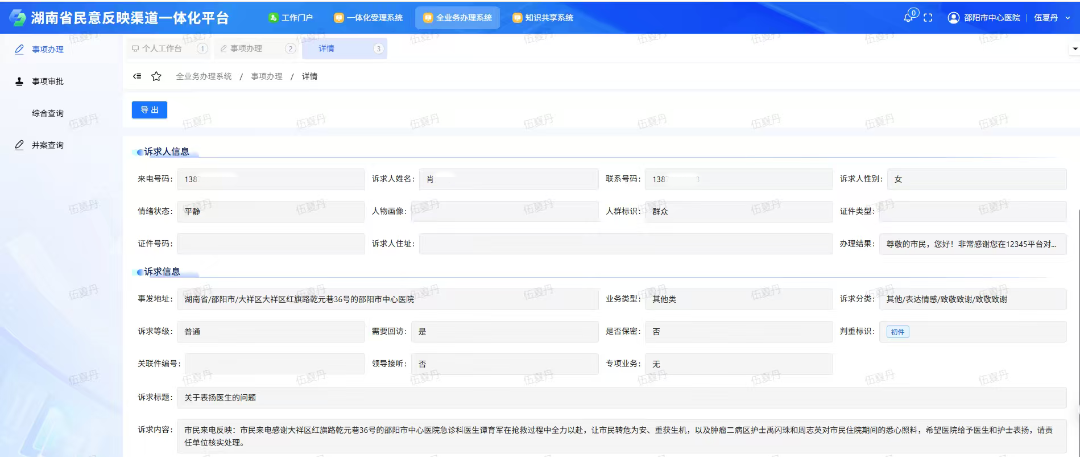Open 一体化受理系统 in top navigation
The image size is (1080, 457).
point(368,18)
